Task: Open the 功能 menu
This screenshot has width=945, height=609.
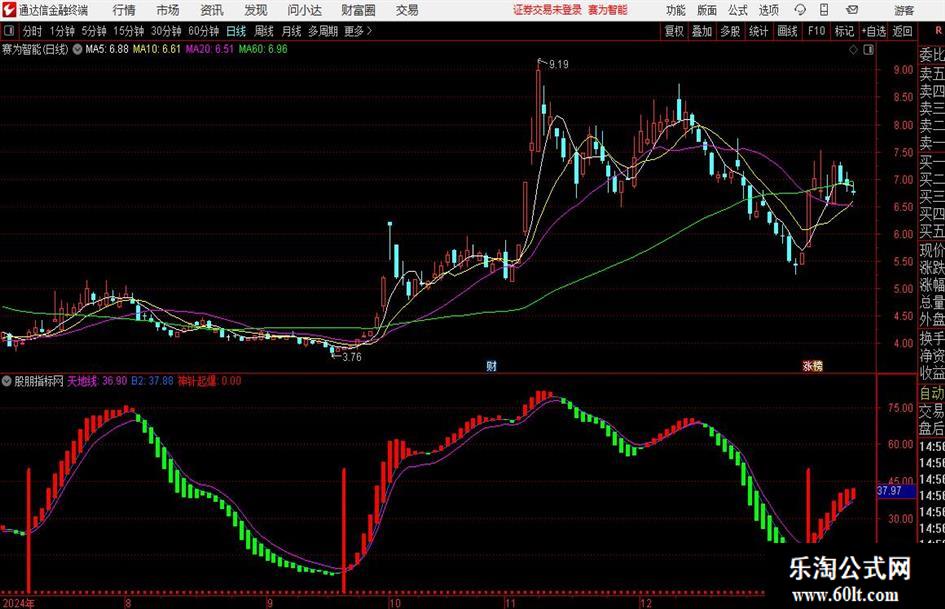Action: (x=676, y=10)
